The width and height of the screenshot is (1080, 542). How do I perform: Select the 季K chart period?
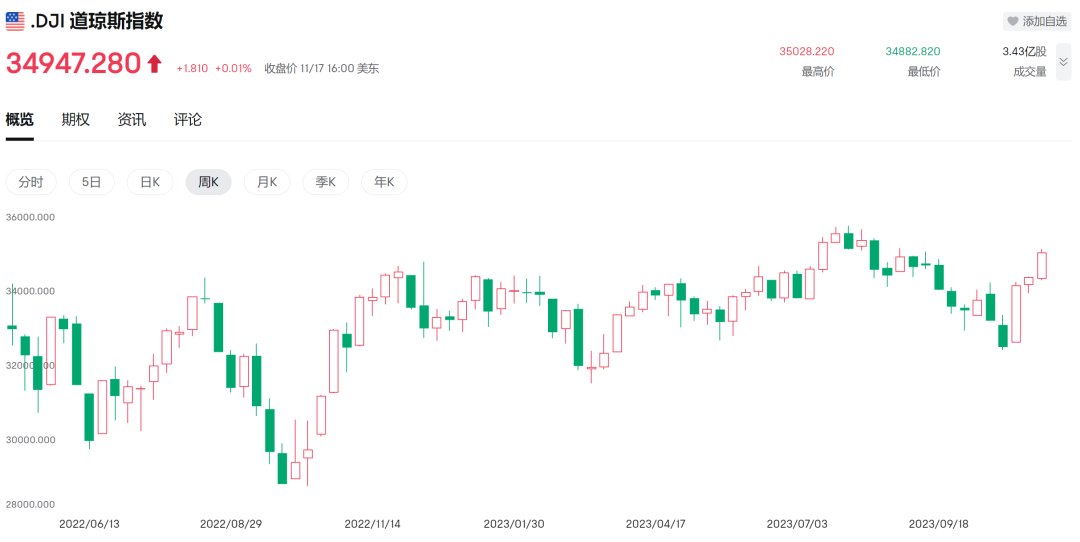click(326, 182)
